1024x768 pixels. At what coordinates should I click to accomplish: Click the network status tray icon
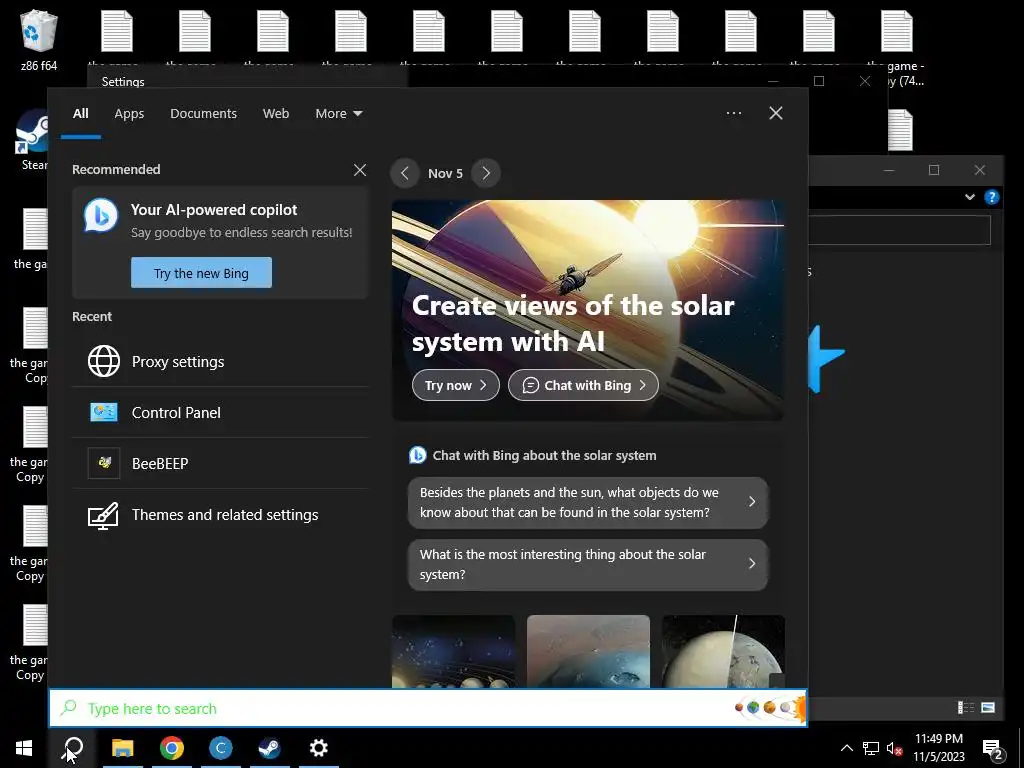tap(871, 748)
